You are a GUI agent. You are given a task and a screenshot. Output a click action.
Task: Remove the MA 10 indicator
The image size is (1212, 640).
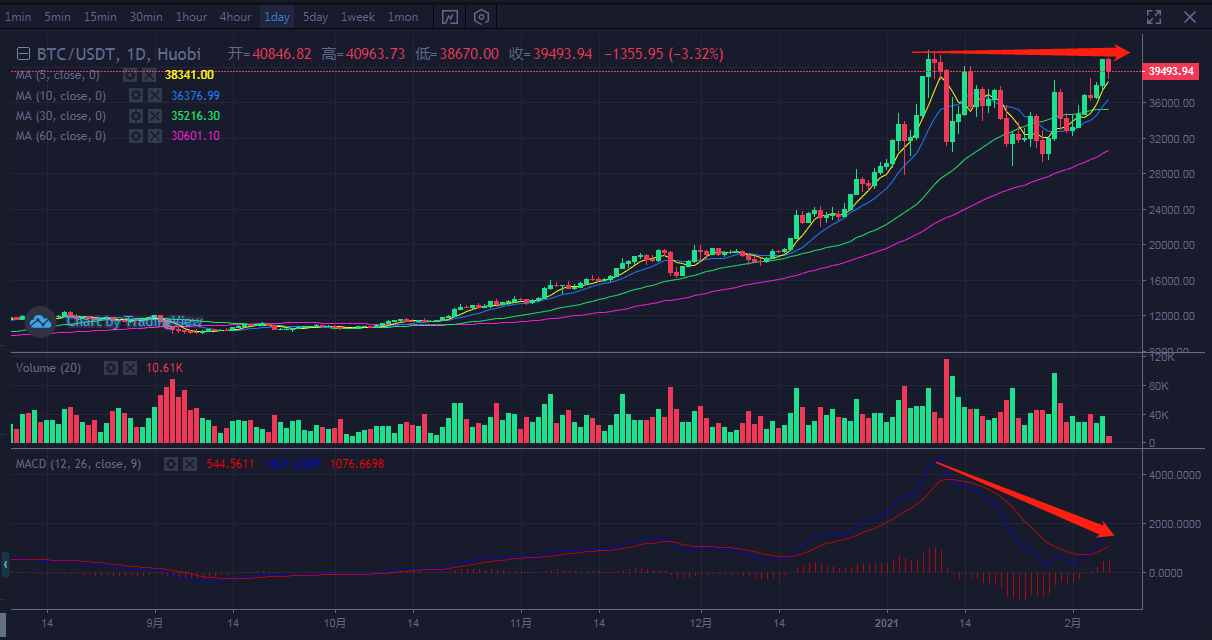[x=155, y=96]
